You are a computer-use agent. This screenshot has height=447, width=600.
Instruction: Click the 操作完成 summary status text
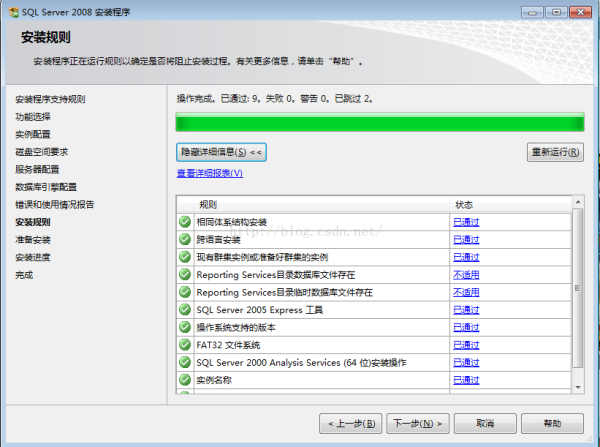pos(274,99)
